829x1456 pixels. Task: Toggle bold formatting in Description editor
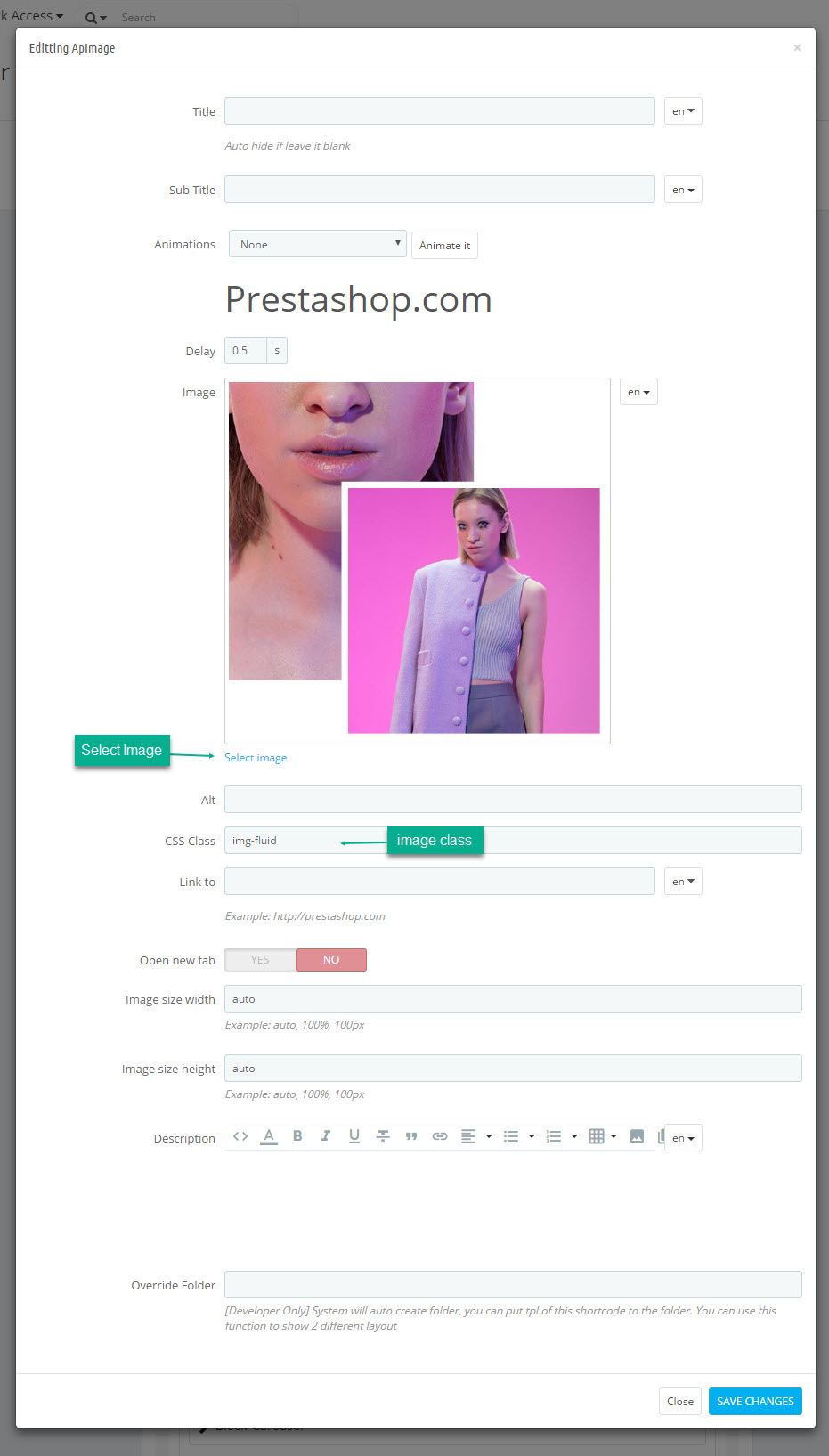pyautogui.click(x=297, y=1136)
